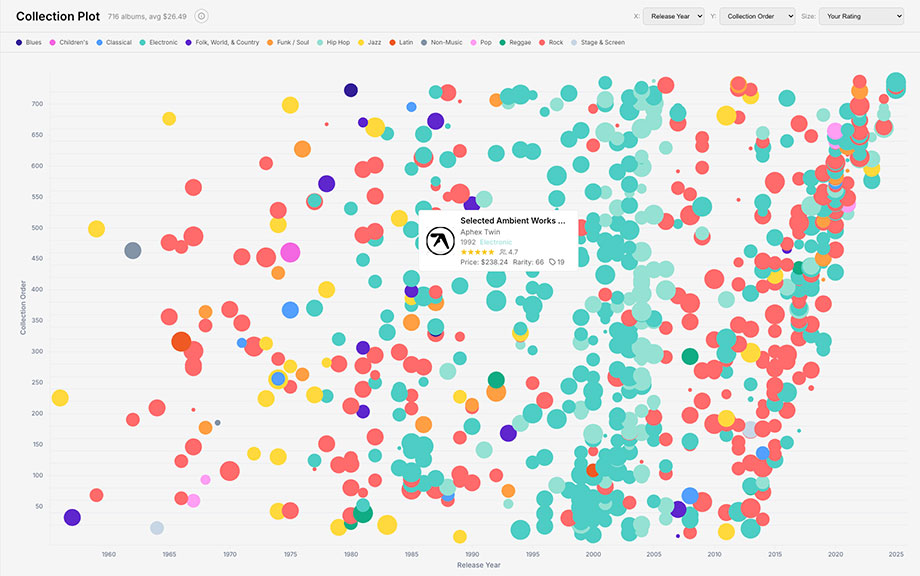This screenshot has height=576, width=920.
Task: Select the Pop legend dot
Action: coord(475,43)
